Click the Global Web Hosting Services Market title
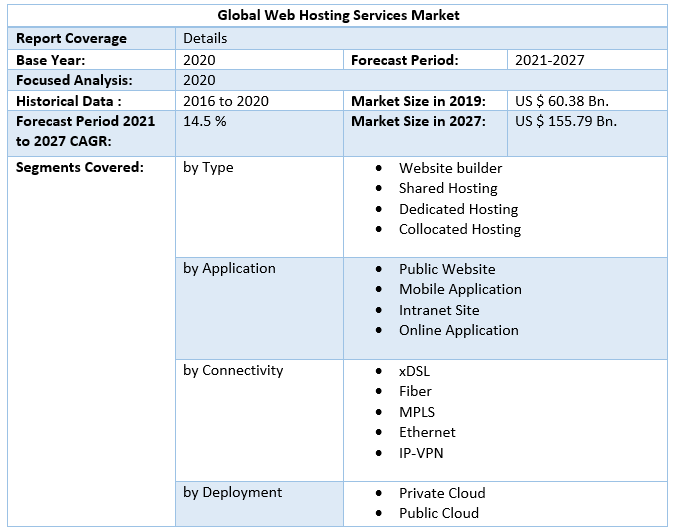The image size is (674, 532). (x=338, y=16)
